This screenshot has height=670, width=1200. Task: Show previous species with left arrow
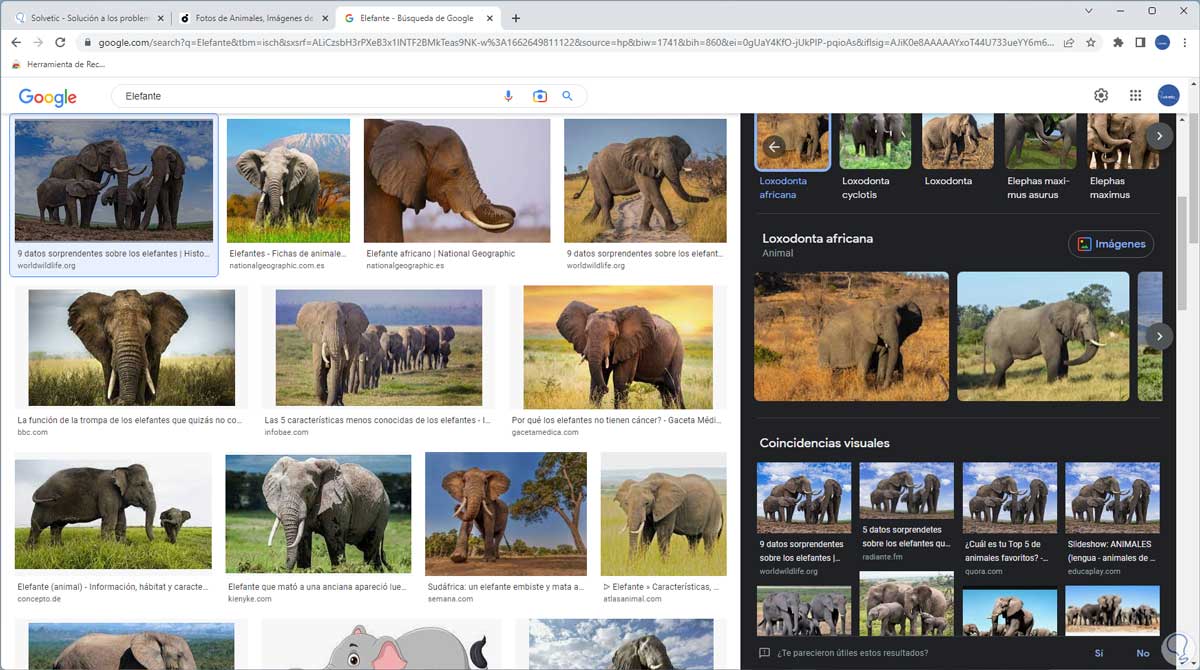(773, 146)
